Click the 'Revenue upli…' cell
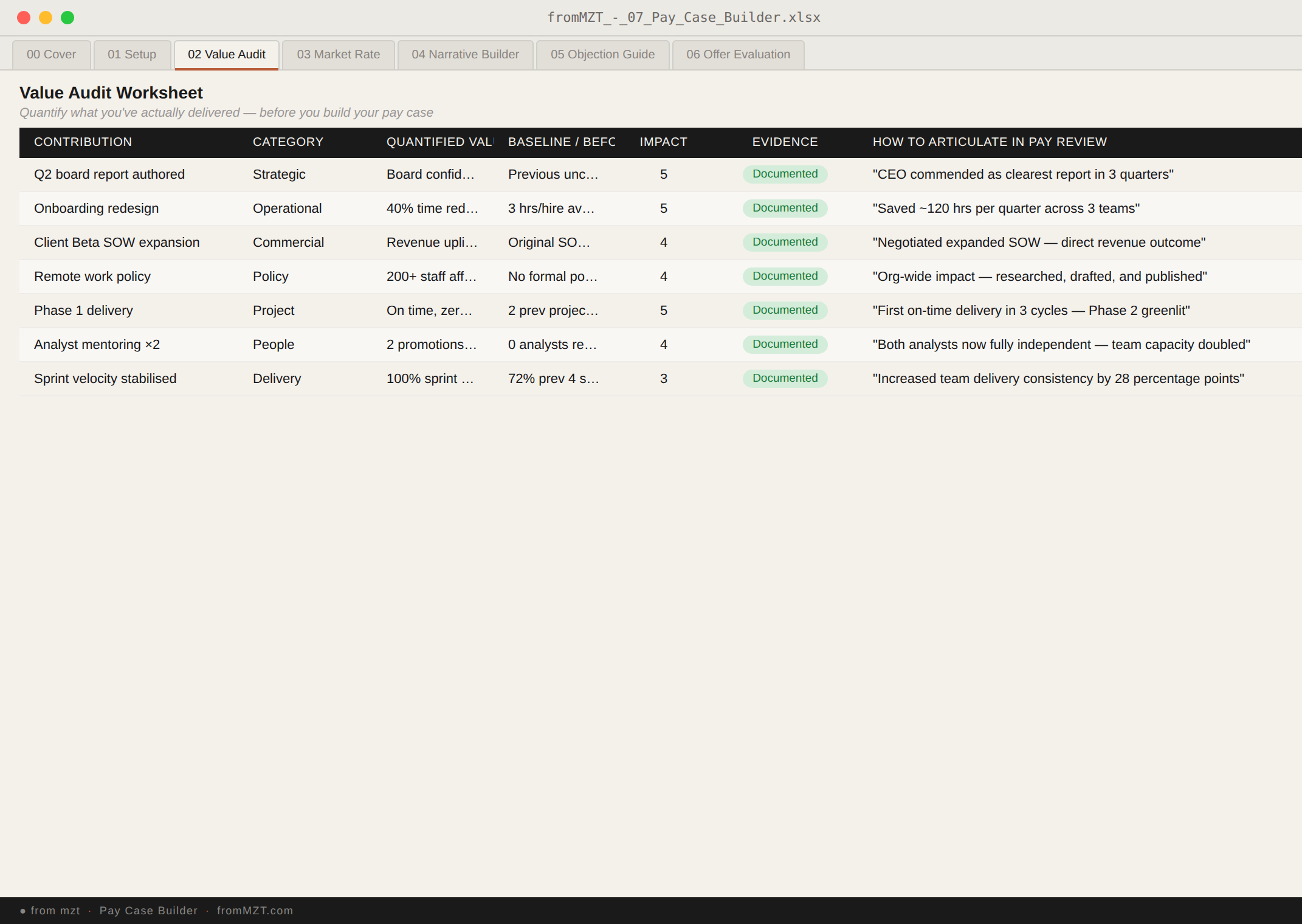 432,243
